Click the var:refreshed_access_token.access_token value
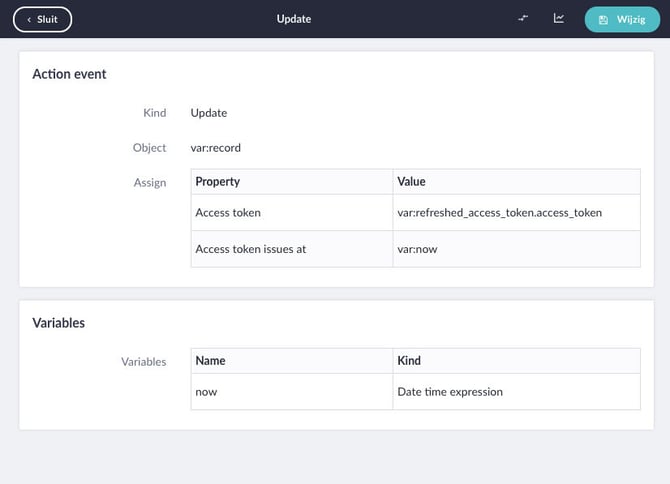This screenshot has width=670, height=484. tap(500, 213)
